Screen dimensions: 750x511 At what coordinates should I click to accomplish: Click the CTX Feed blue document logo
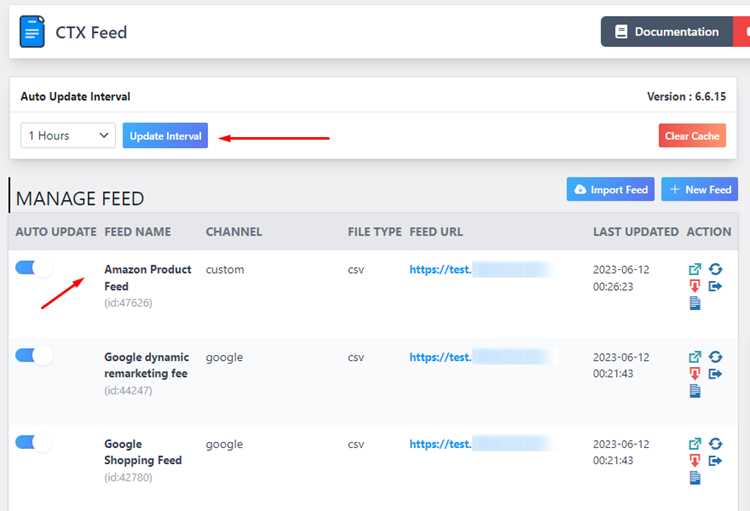tap(32, 32)
